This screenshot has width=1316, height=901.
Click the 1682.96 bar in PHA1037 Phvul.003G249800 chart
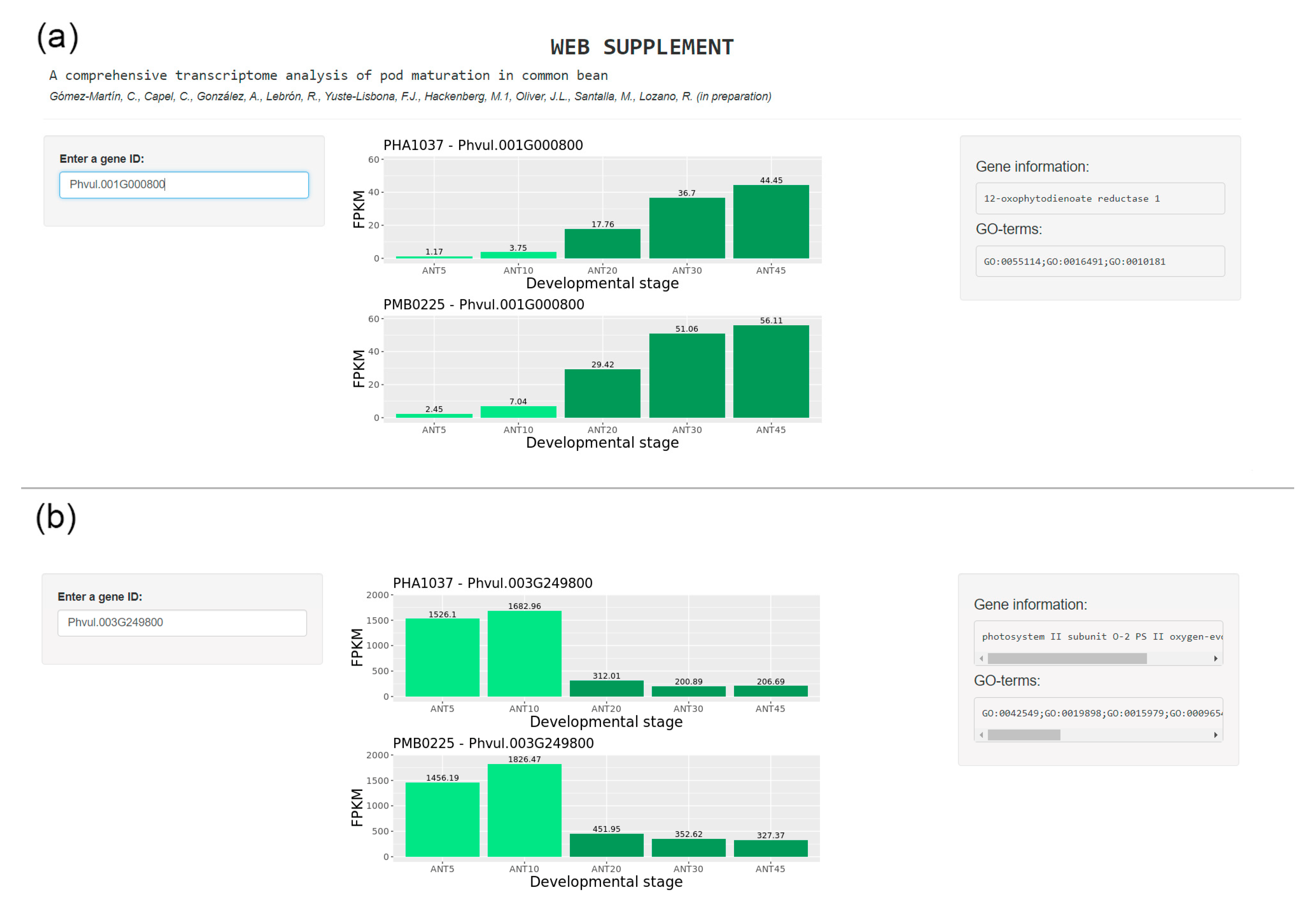(524, 654)
